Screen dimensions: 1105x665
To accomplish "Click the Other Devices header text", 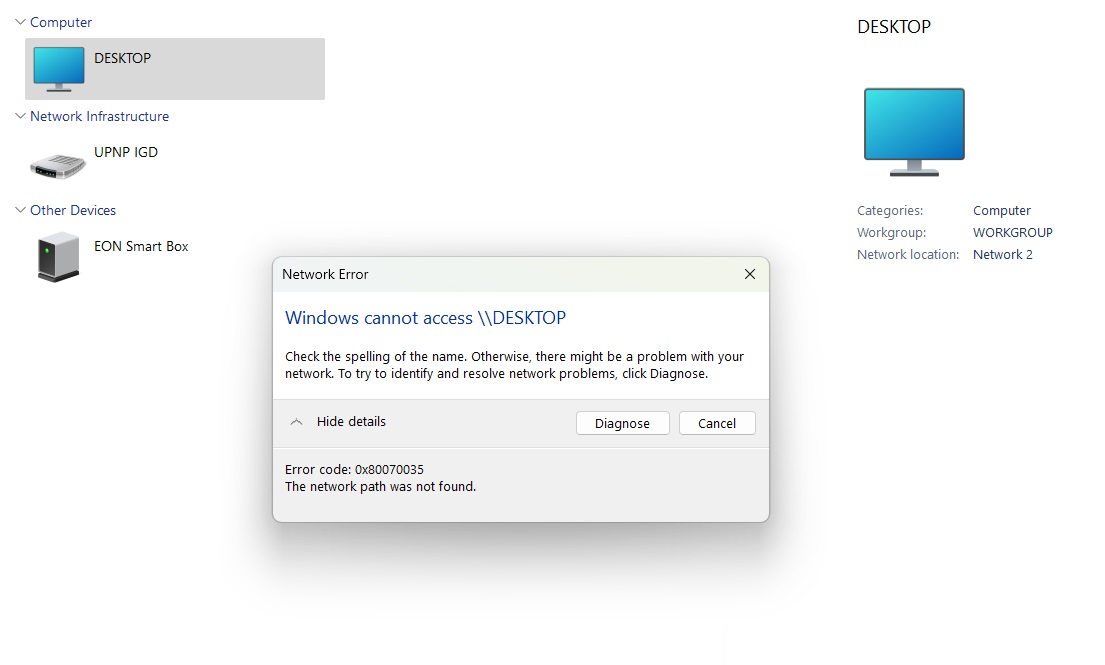I will [73, 210].
